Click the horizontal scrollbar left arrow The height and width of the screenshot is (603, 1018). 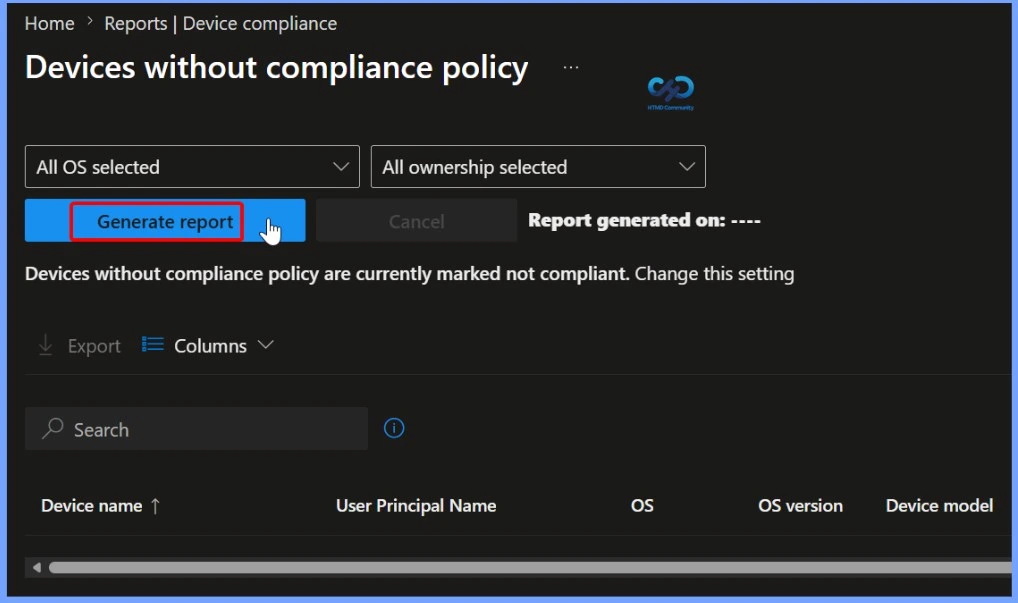(36, 568)
